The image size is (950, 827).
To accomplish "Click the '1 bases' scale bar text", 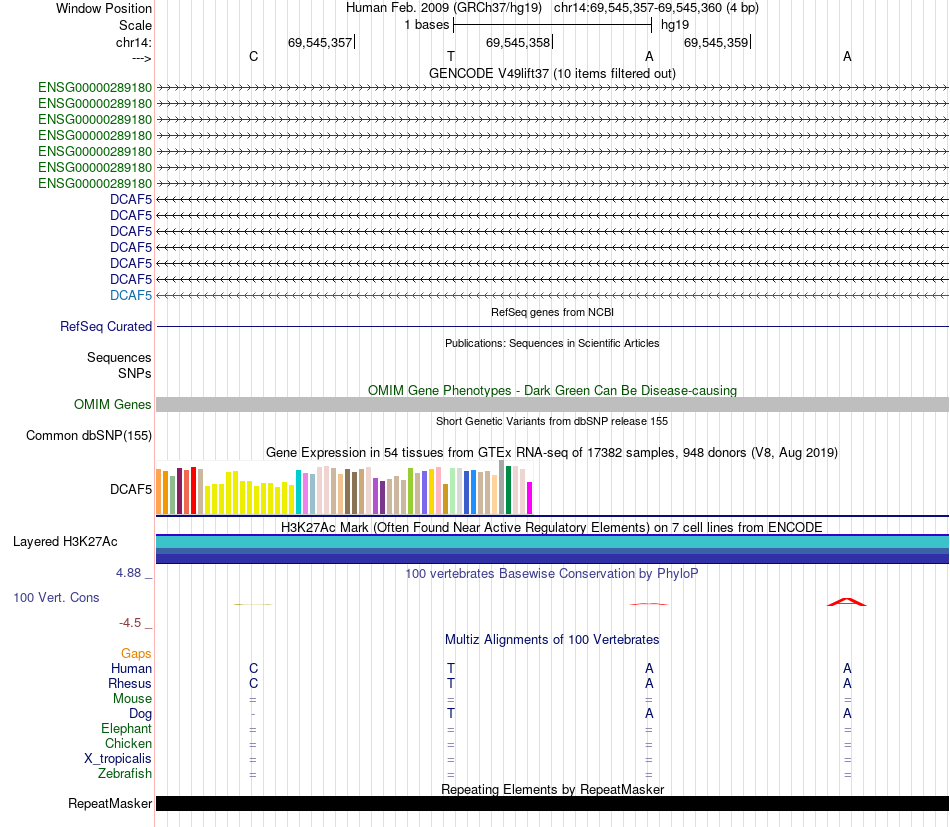I will 427,25.
